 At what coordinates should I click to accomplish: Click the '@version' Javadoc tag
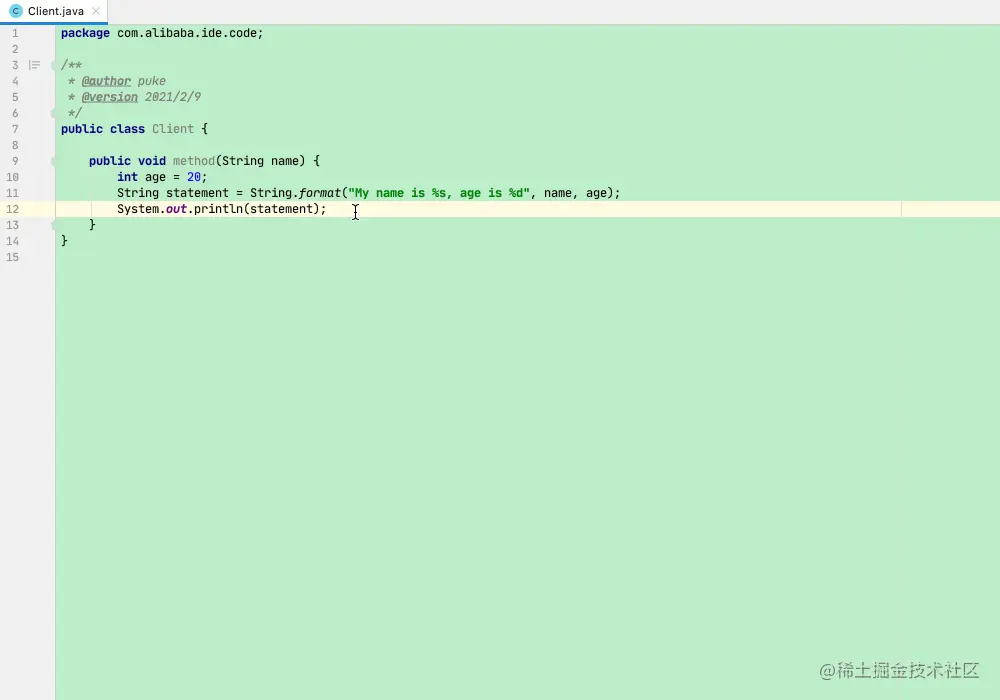(110, 97)
